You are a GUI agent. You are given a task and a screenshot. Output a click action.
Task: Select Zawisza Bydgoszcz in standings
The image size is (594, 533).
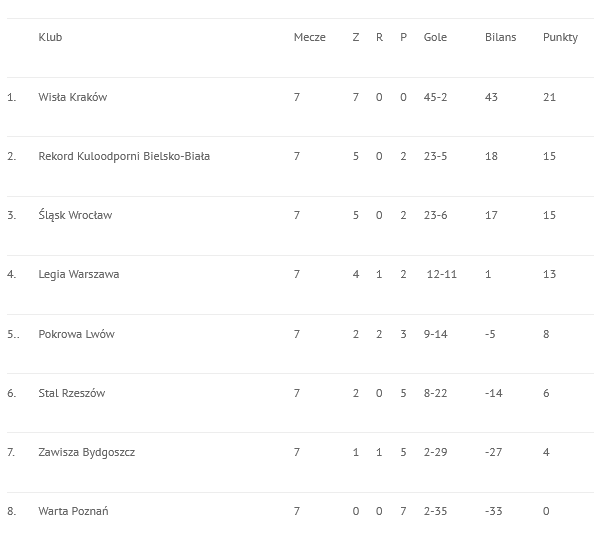(x=86, y=452)
